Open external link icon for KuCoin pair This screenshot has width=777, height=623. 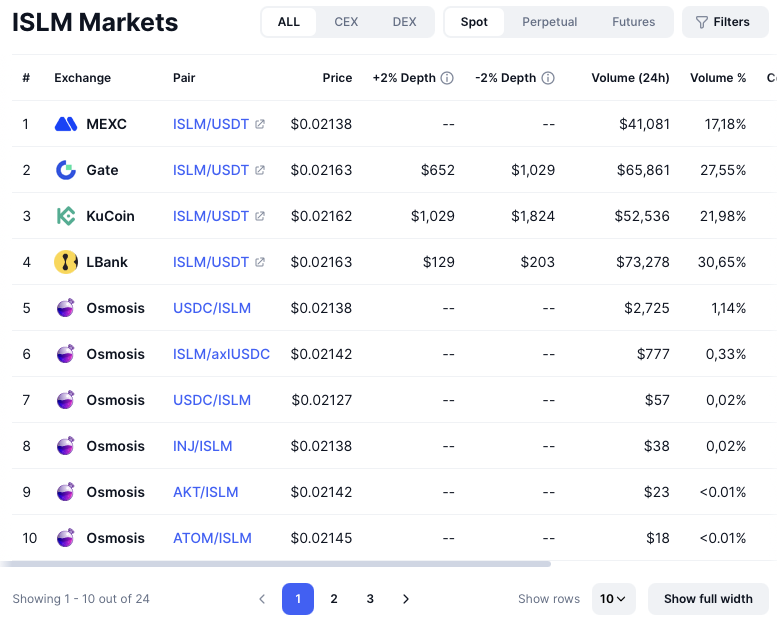[260, 216]
